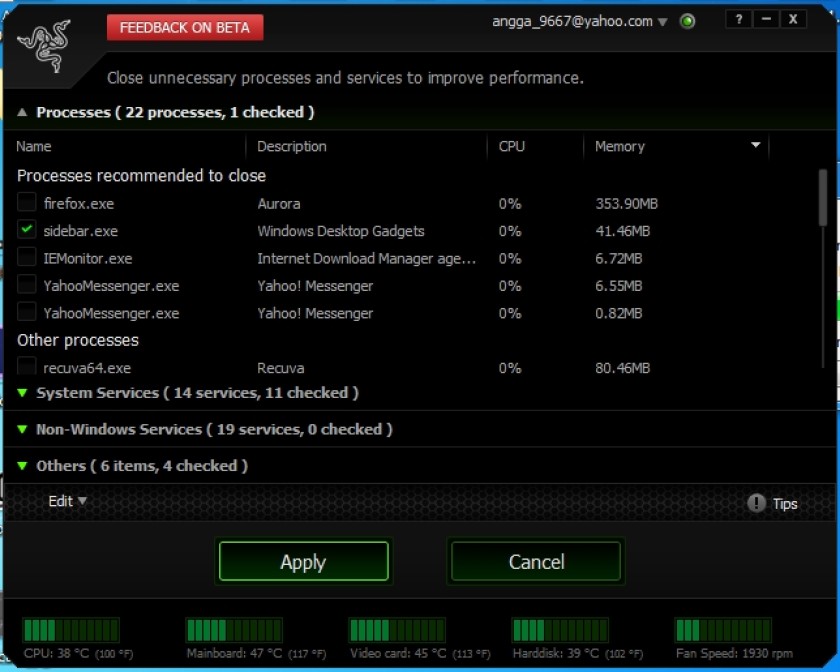Click the 'Other processes' heading
840x672 pixels.
point(78,340)
